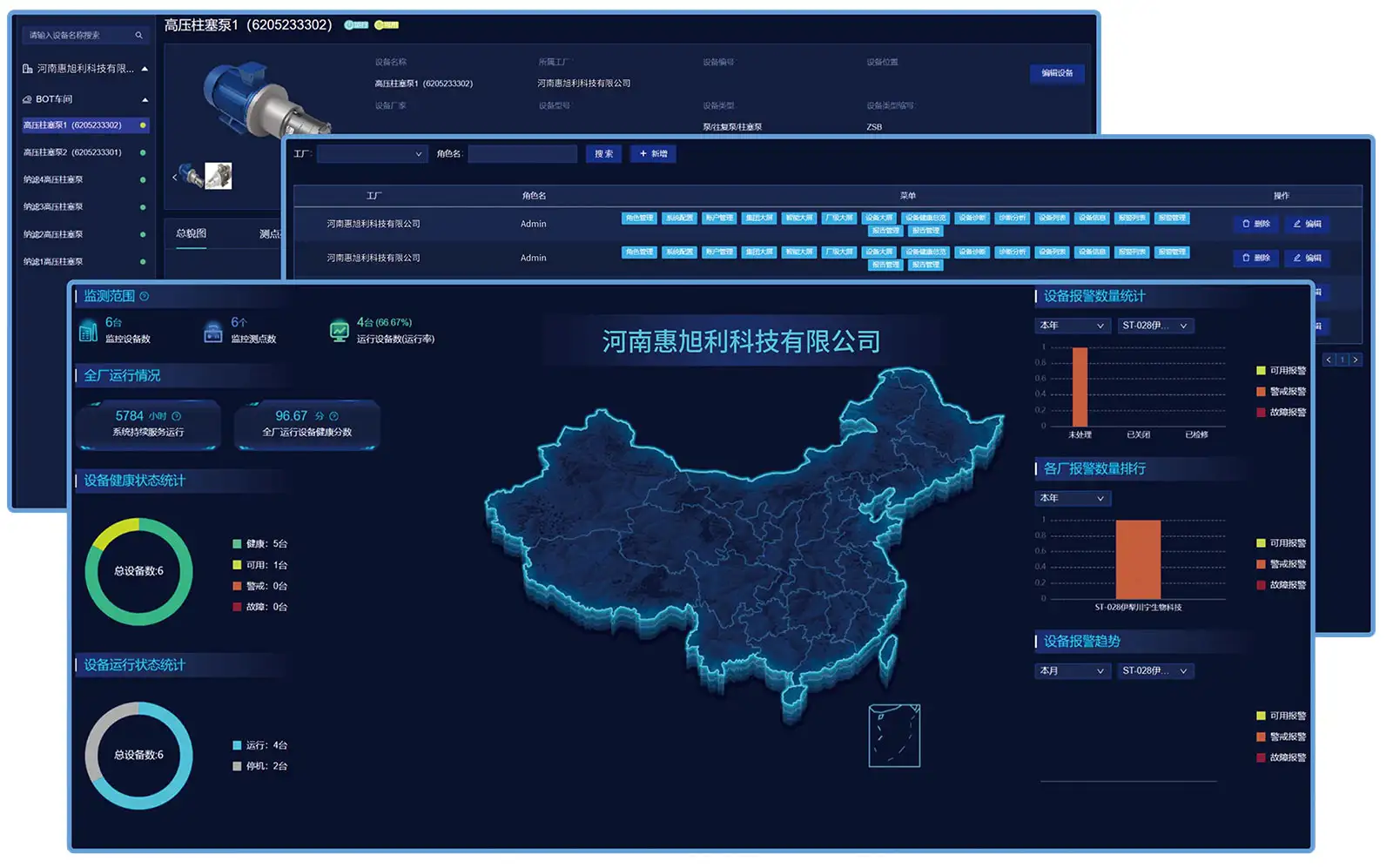The image size is (1393, 868).
Task: Click the green status badge beside the 高压柱塞泵1 title
Action: [356, 25]
